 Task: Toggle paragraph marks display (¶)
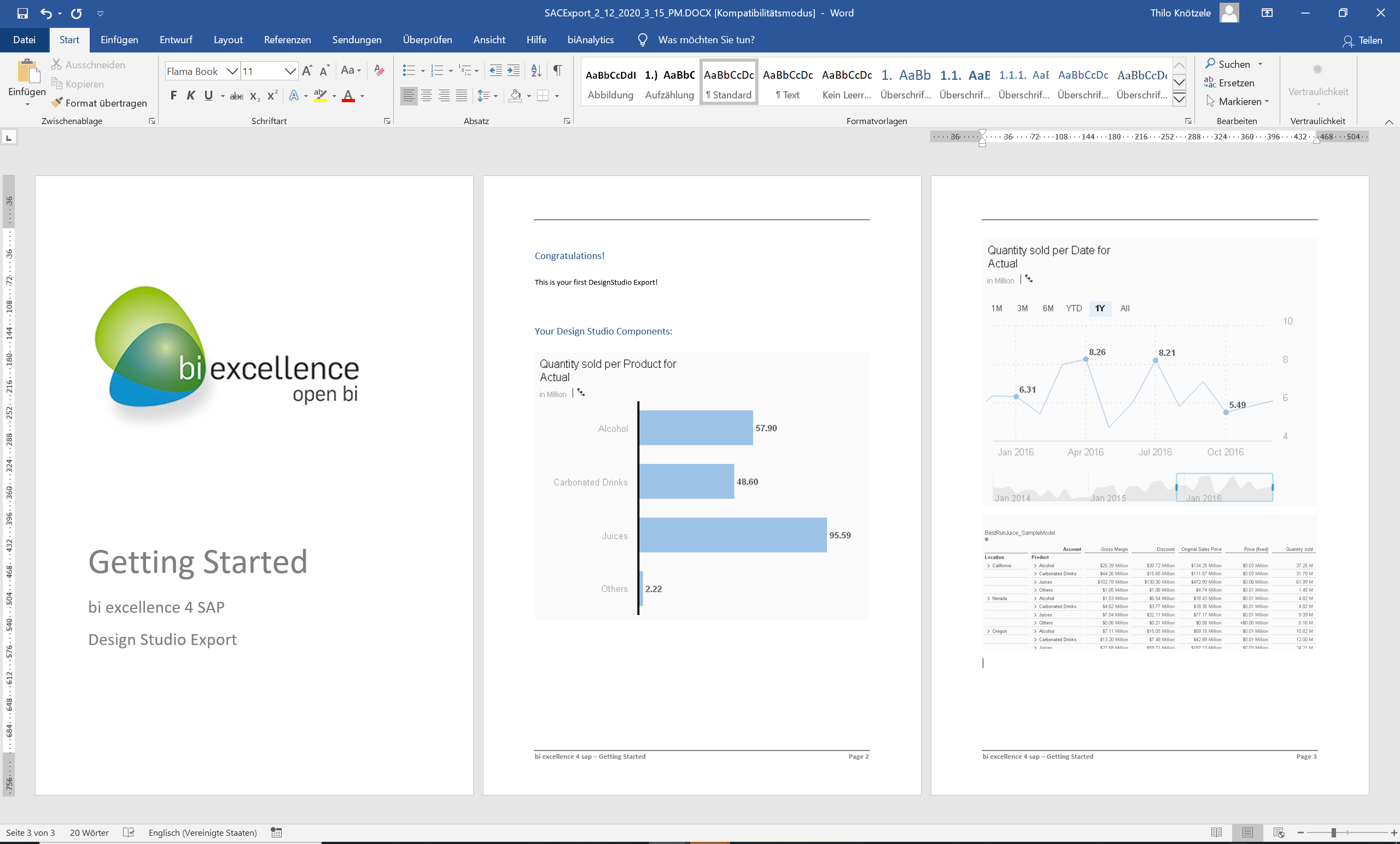(x=558, y=71)
